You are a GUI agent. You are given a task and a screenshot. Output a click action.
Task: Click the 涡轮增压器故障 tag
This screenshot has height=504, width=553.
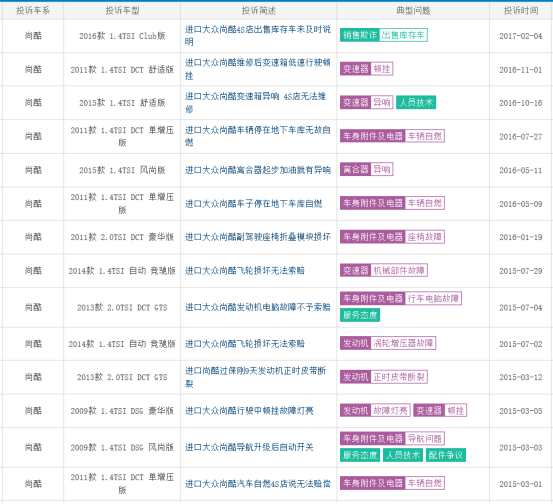pos(403,343)
